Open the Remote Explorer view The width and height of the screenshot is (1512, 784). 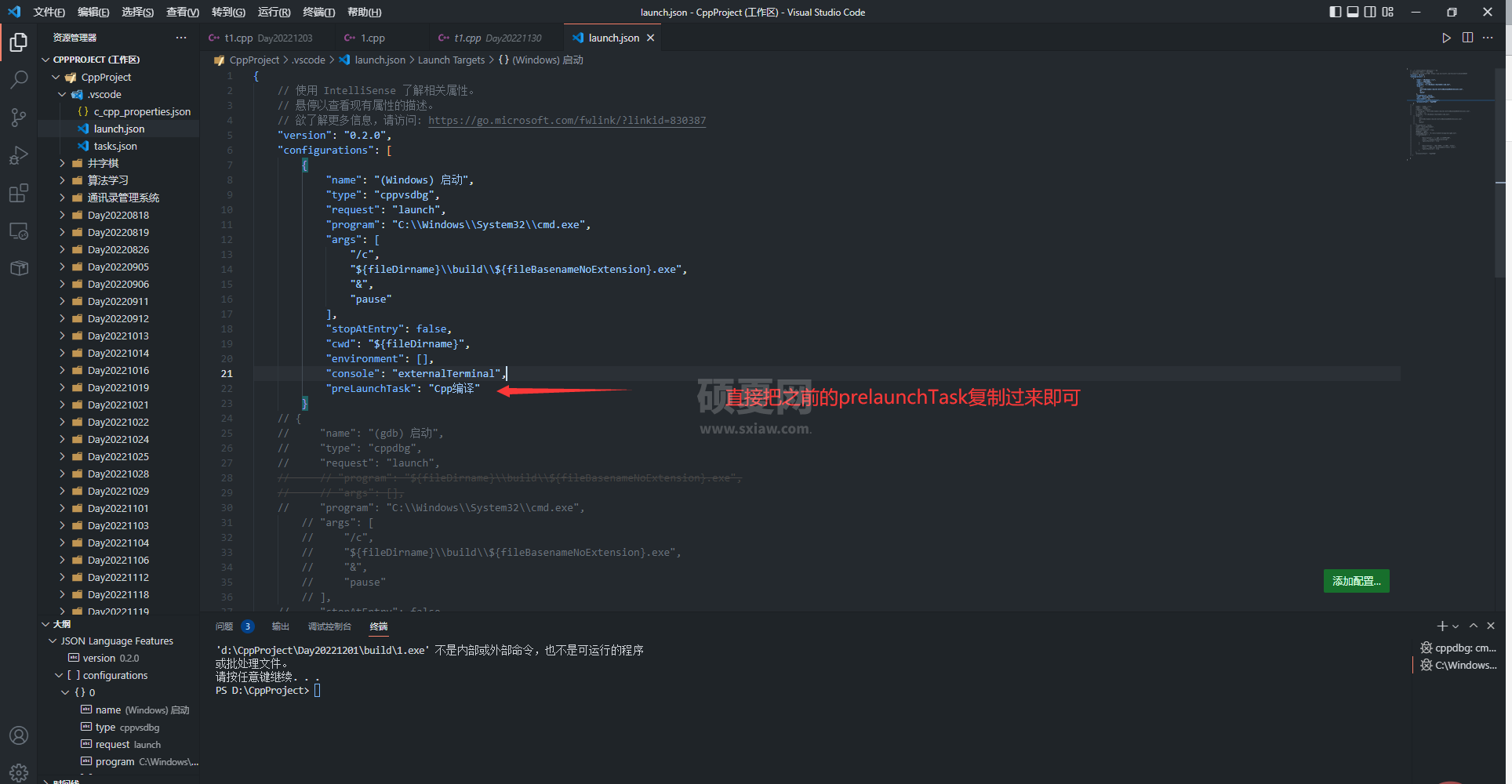pos(19,230)
